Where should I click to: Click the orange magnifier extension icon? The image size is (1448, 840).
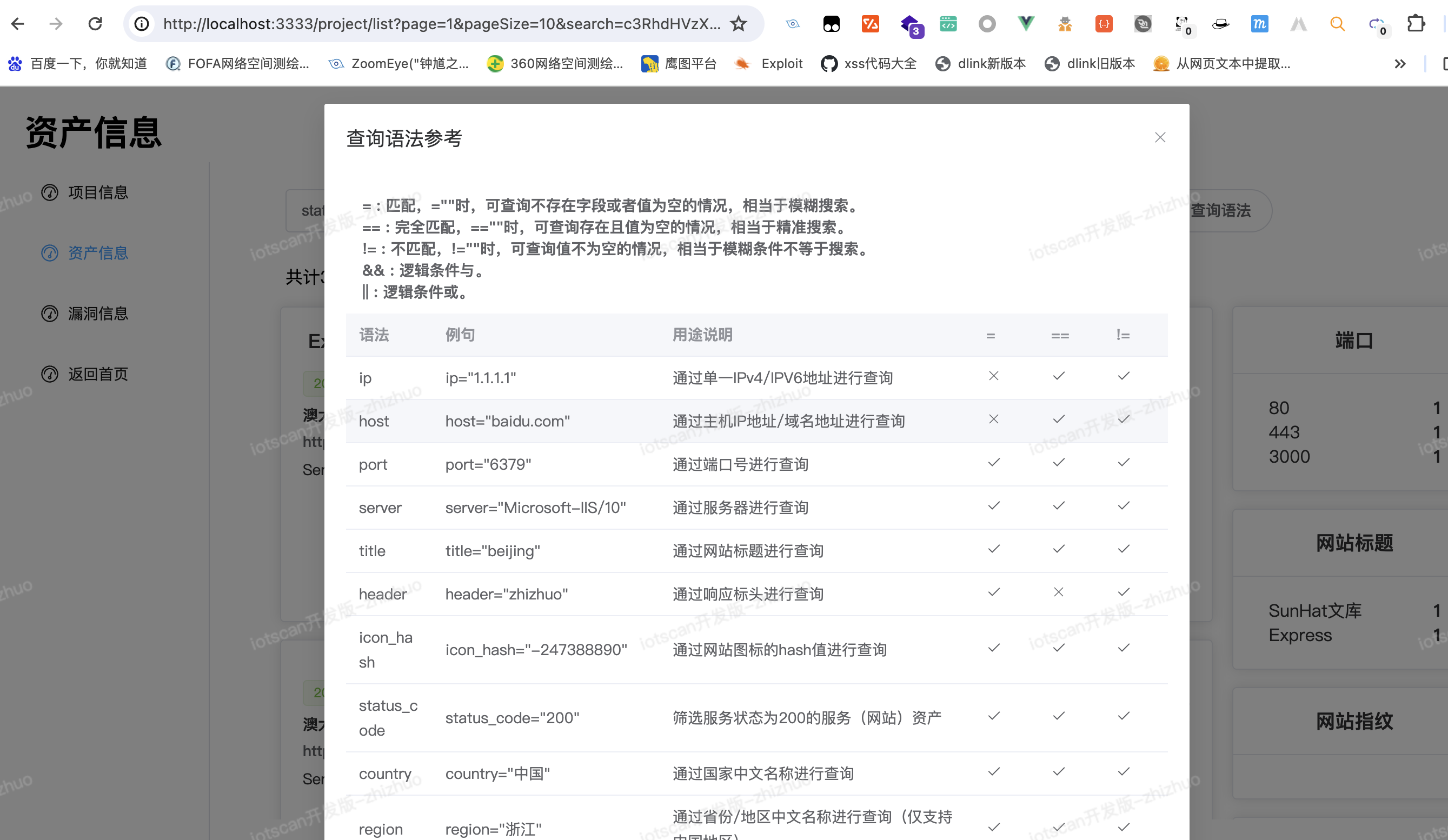point(1337,24)
